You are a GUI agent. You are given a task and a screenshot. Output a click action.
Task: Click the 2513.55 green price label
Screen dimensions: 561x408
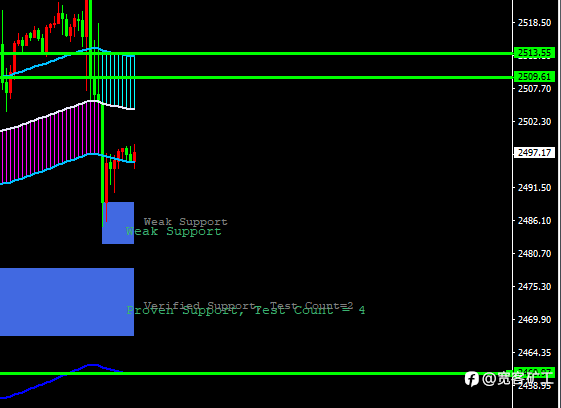point(534,53)
